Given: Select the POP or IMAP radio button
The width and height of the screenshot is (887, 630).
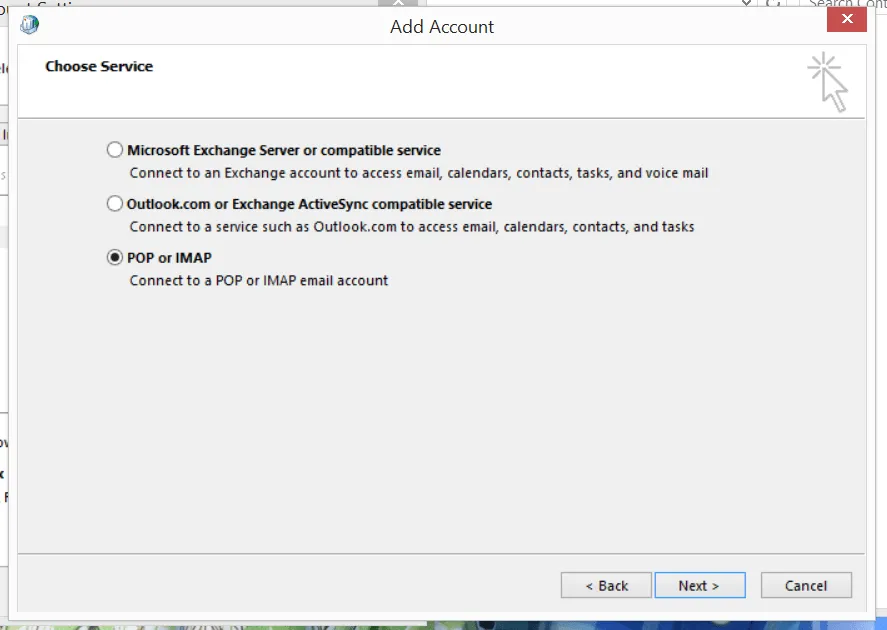Looking at the screenshot, I should pos(115,257).
